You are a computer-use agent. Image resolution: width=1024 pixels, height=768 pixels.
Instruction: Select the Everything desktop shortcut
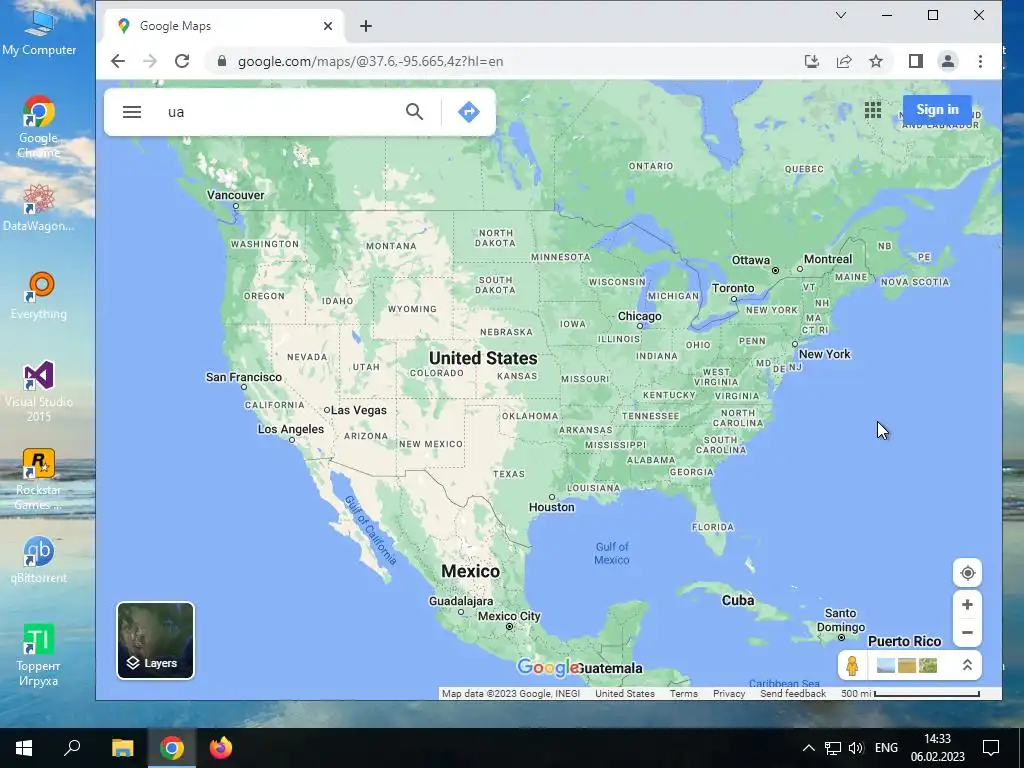click(x=39, y=296)
